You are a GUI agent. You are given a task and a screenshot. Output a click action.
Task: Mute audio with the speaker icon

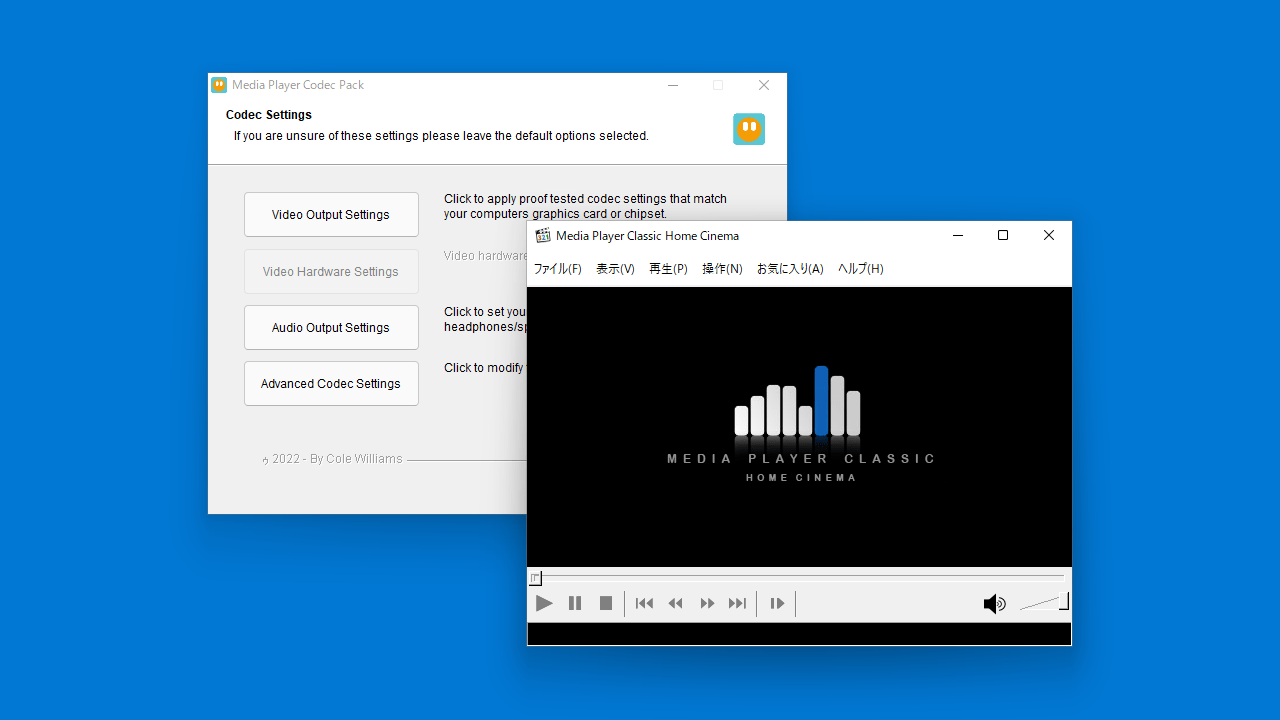tap(994, 604)
